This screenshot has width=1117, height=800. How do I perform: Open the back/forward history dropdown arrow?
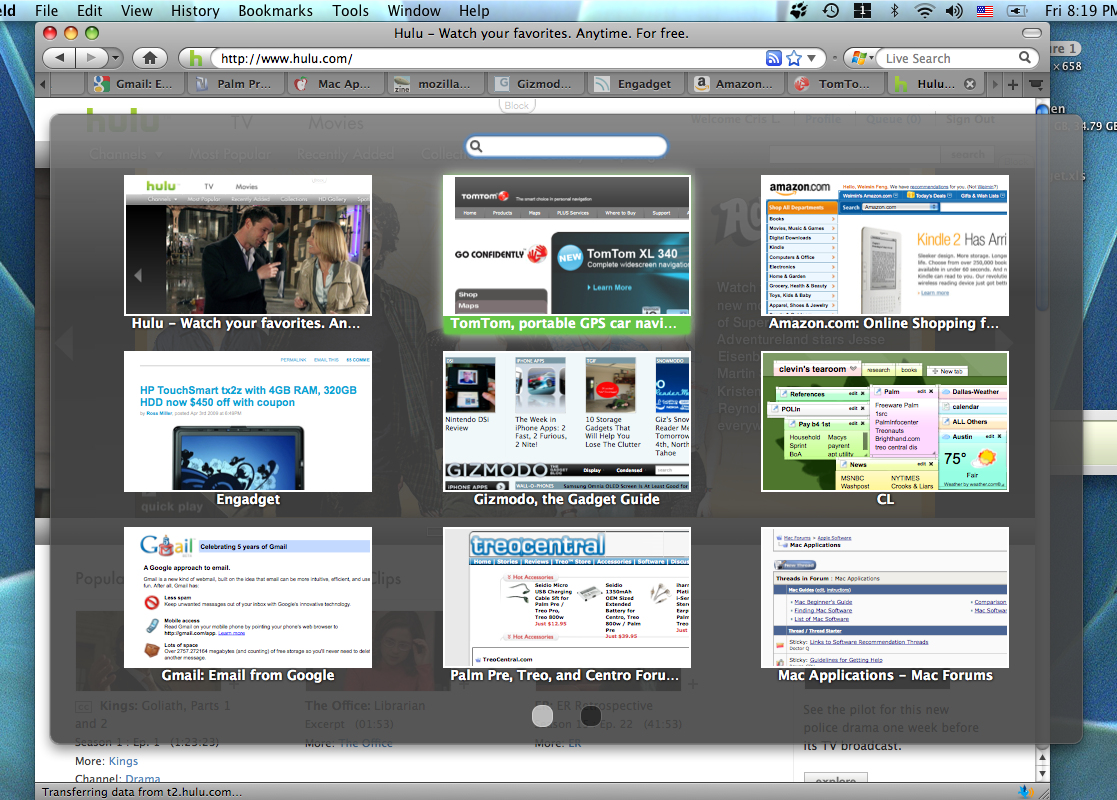coord(115,58)
